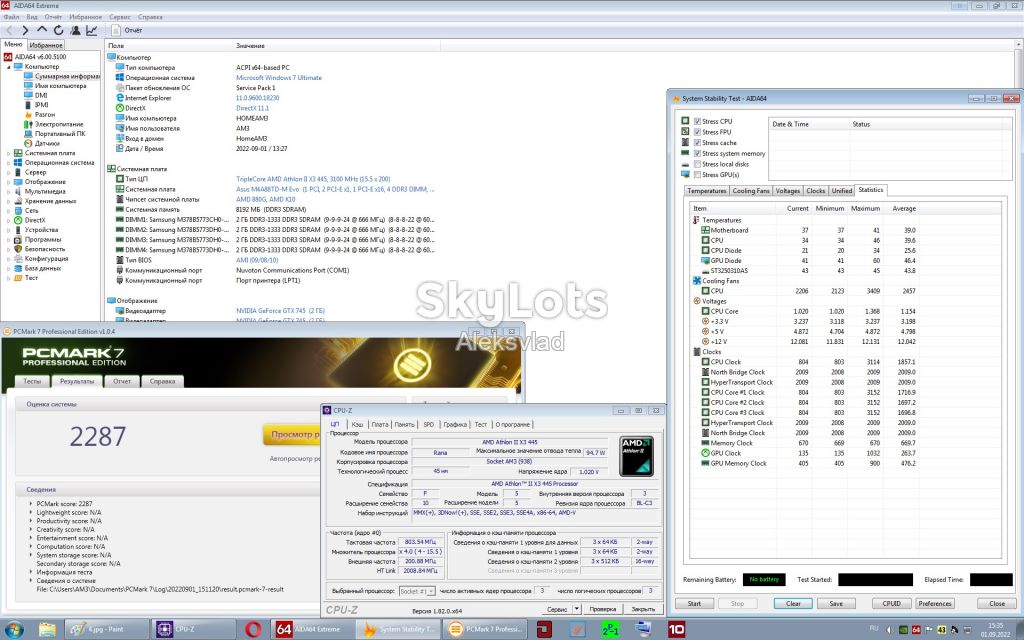Click the Start button in Stability Test
Viewport: 1024px width, 640px height.
point(694,603)
